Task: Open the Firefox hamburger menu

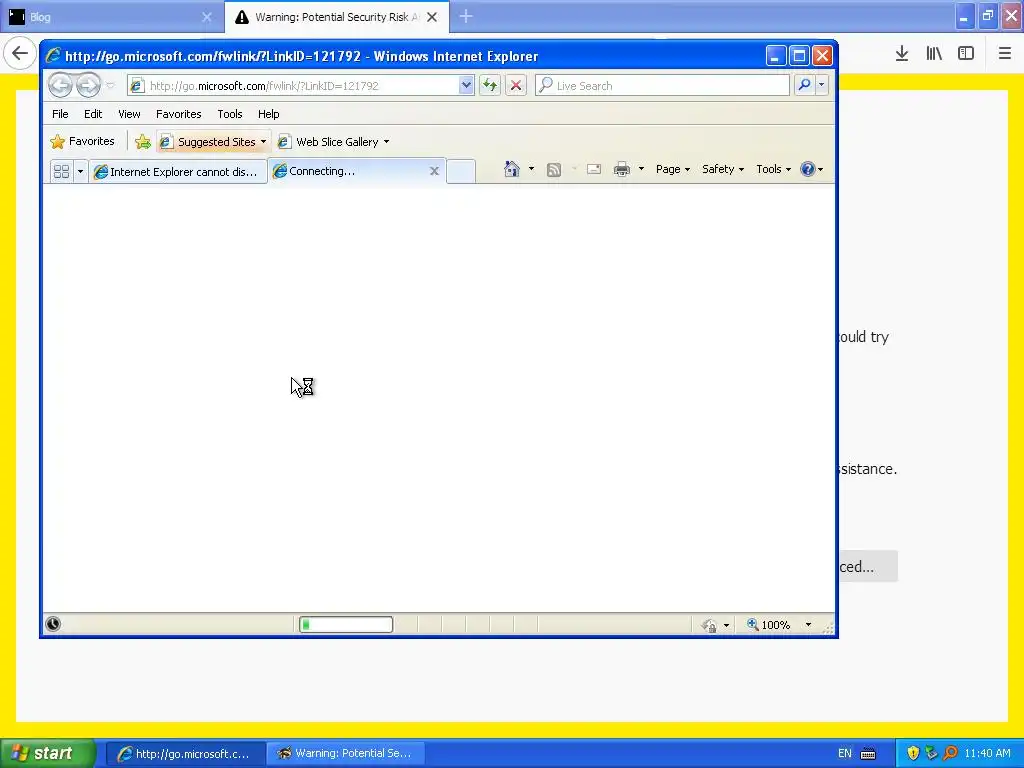Action: coord(1005,54)
